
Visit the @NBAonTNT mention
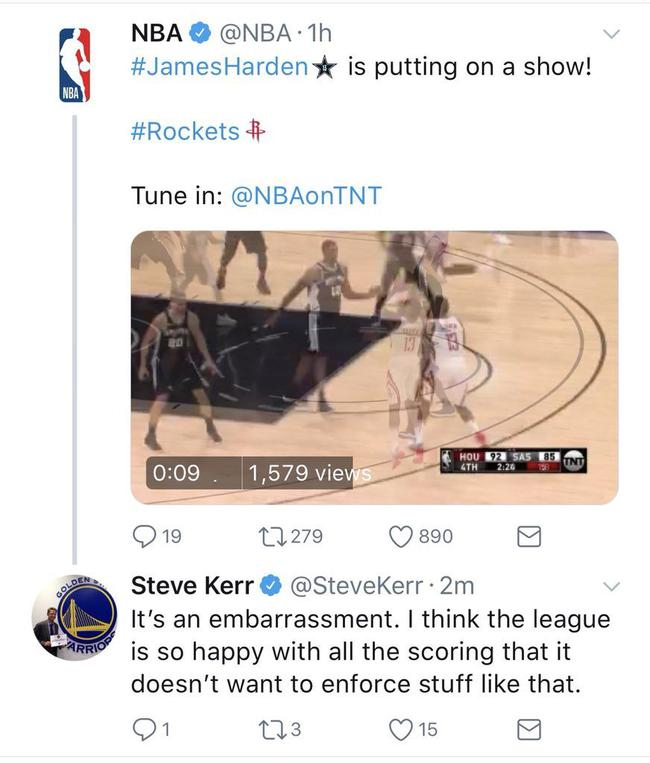pyautogui.click(x=306, y=194)
